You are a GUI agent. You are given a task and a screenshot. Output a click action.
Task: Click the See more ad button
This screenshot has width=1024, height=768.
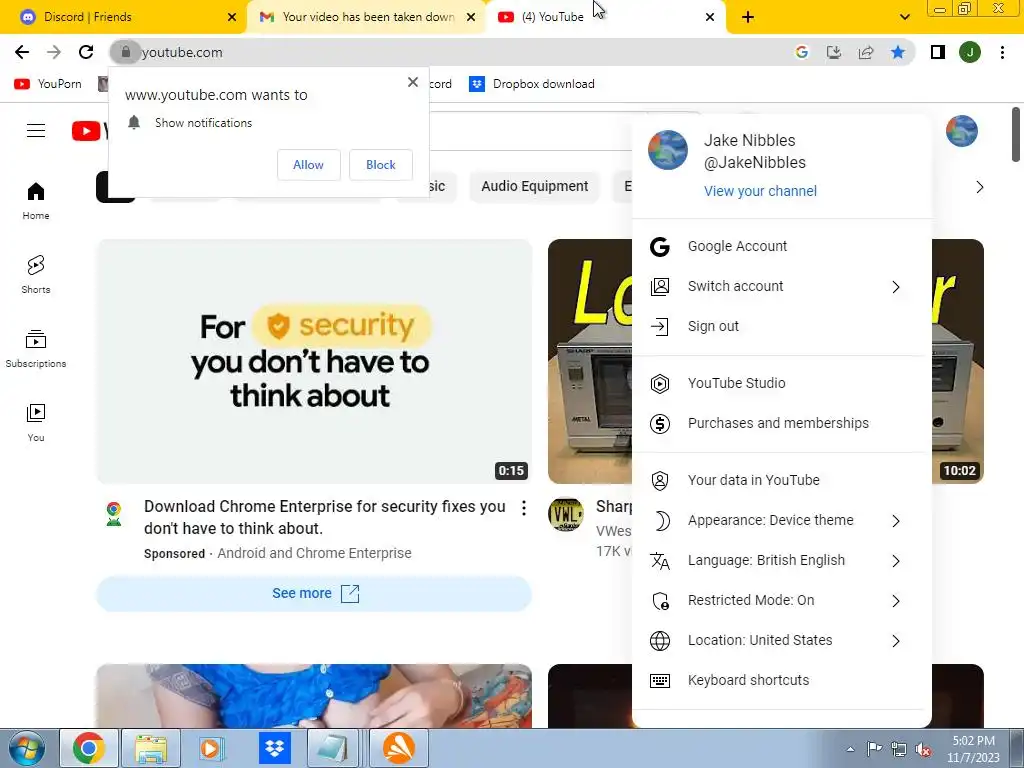314,593
